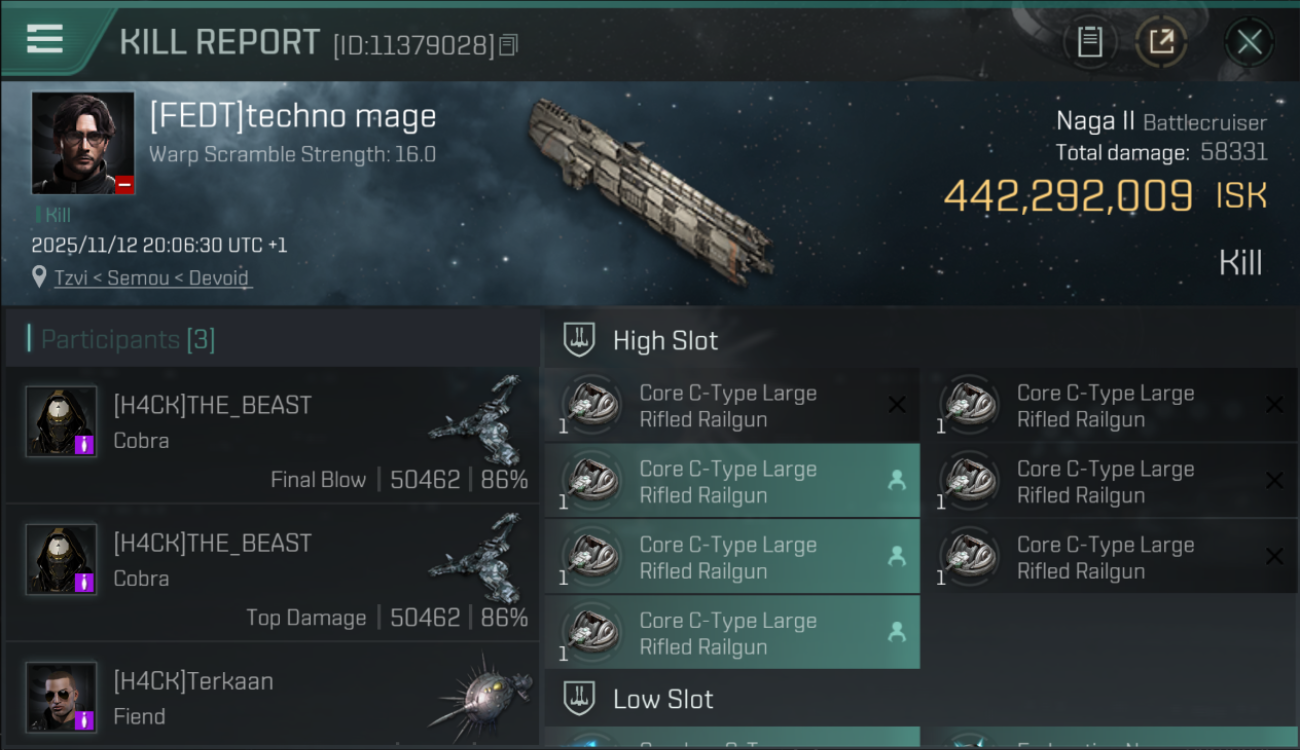Inspect the Naga II ship image
Screen dimensions: 1300x750
coord(650,188)
